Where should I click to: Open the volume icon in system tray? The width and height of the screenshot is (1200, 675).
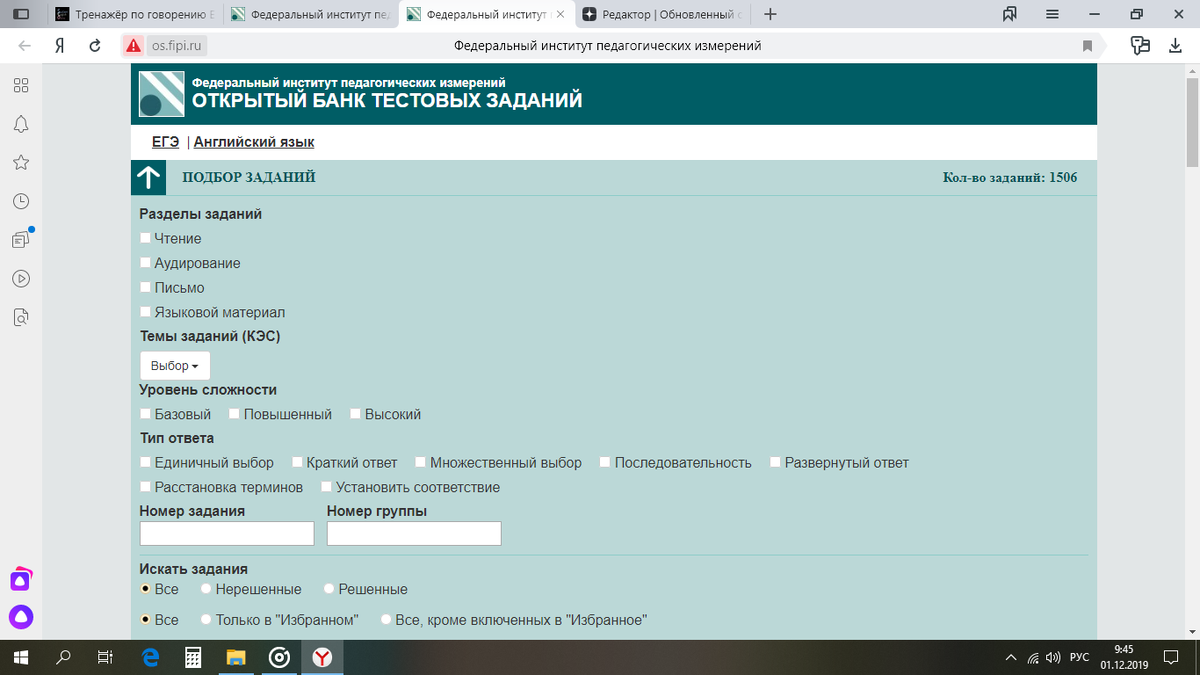[1052, 658]
